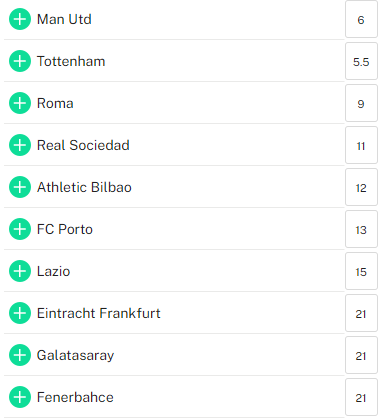
Task: Select odds 15 for Lazio
Action: click(x=361, y=271)
